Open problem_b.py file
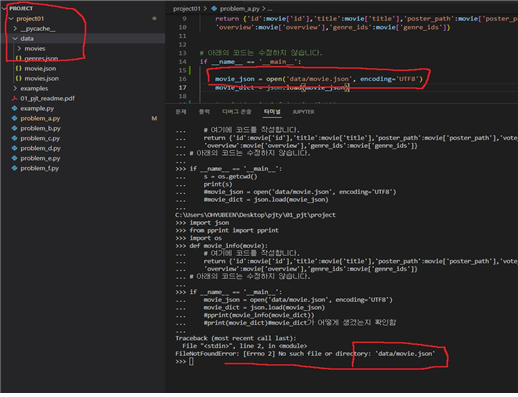The height and width of the screenshot is (397, 518). (x=40, y=128)
